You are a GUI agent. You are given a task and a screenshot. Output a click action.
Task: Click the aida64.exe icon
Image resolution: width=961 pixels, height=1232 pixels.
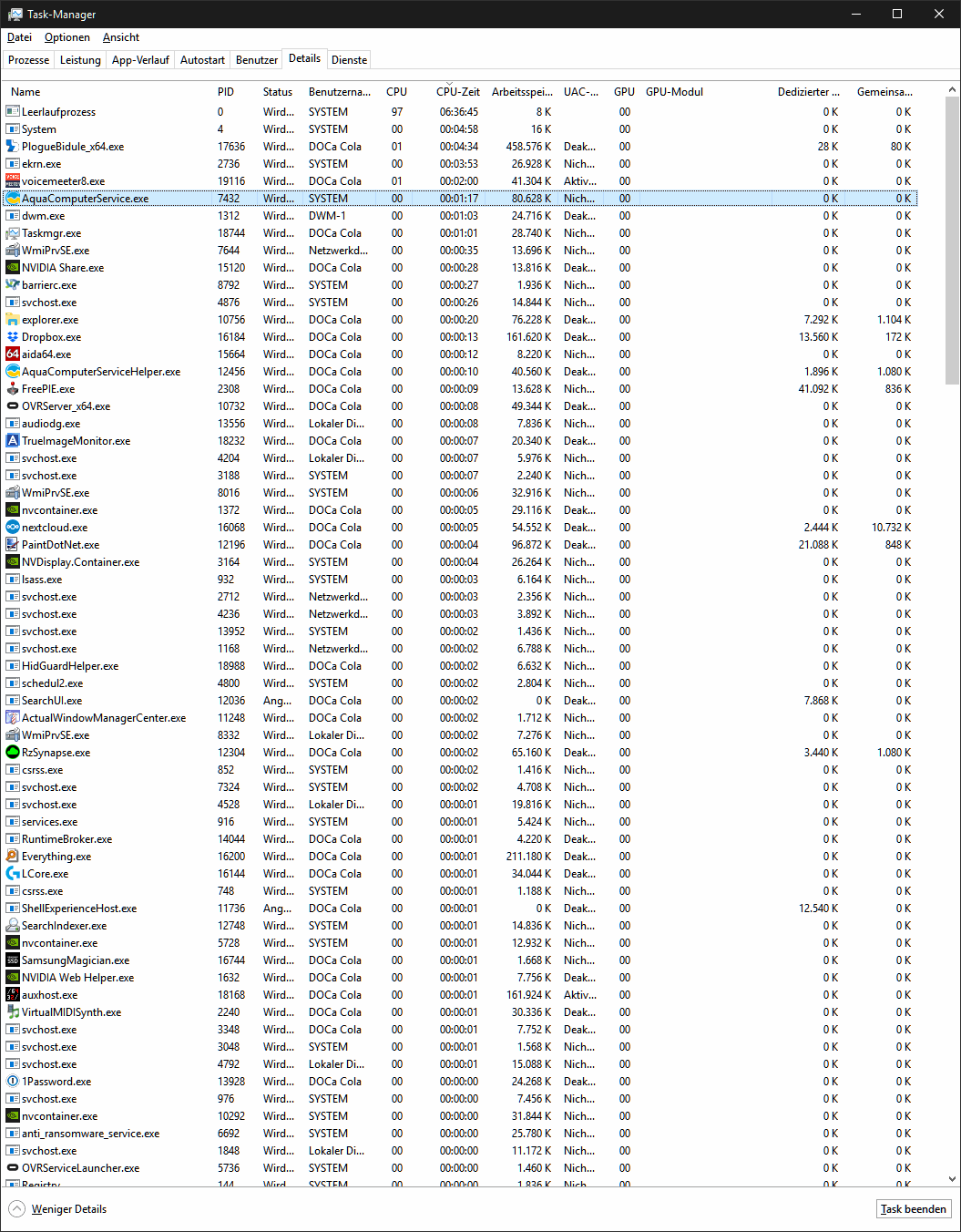pyautogui.click(x=13, y=354)
